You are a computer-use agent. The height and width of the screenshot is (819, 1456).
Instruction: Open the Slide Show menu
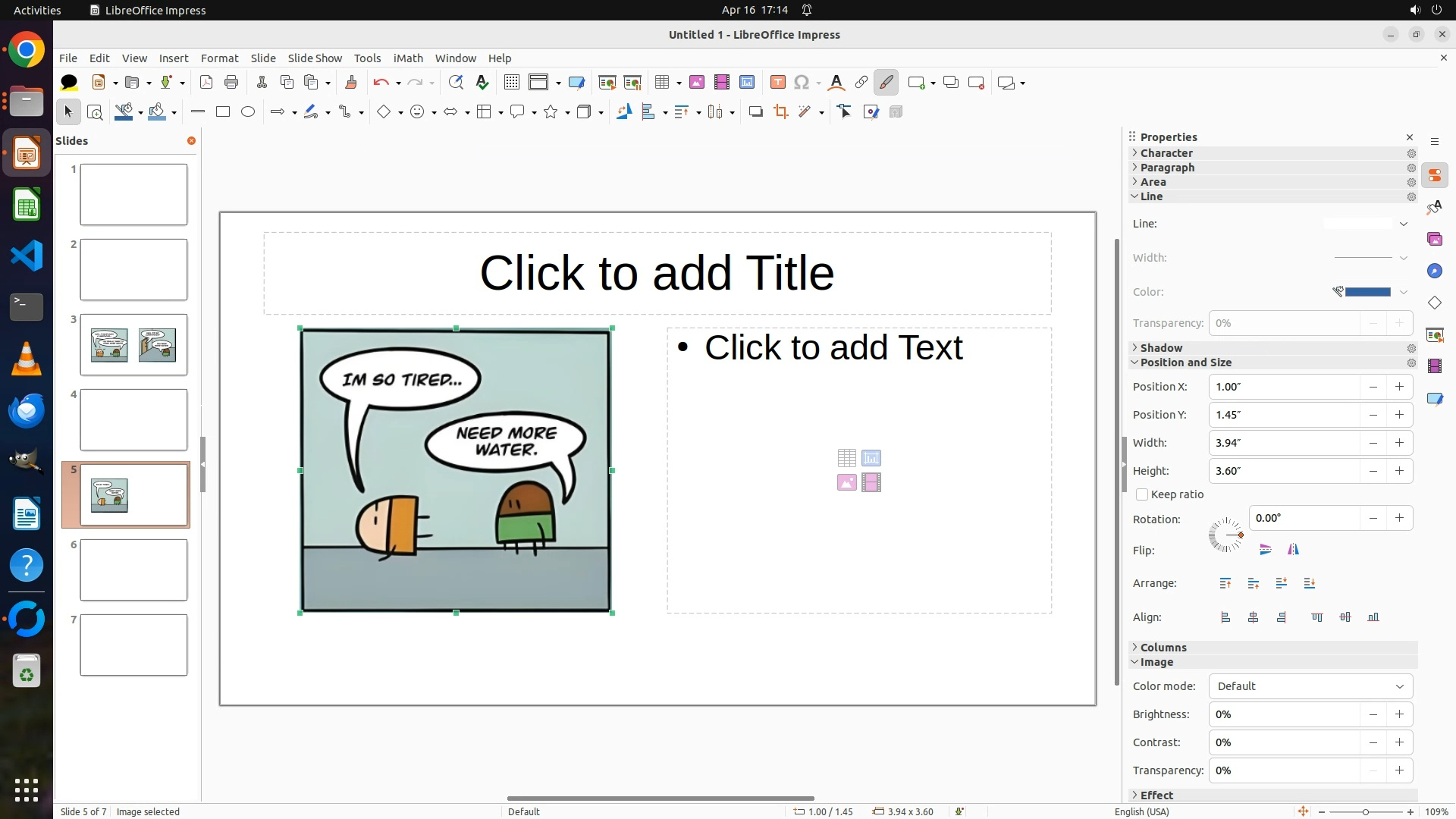315,58
